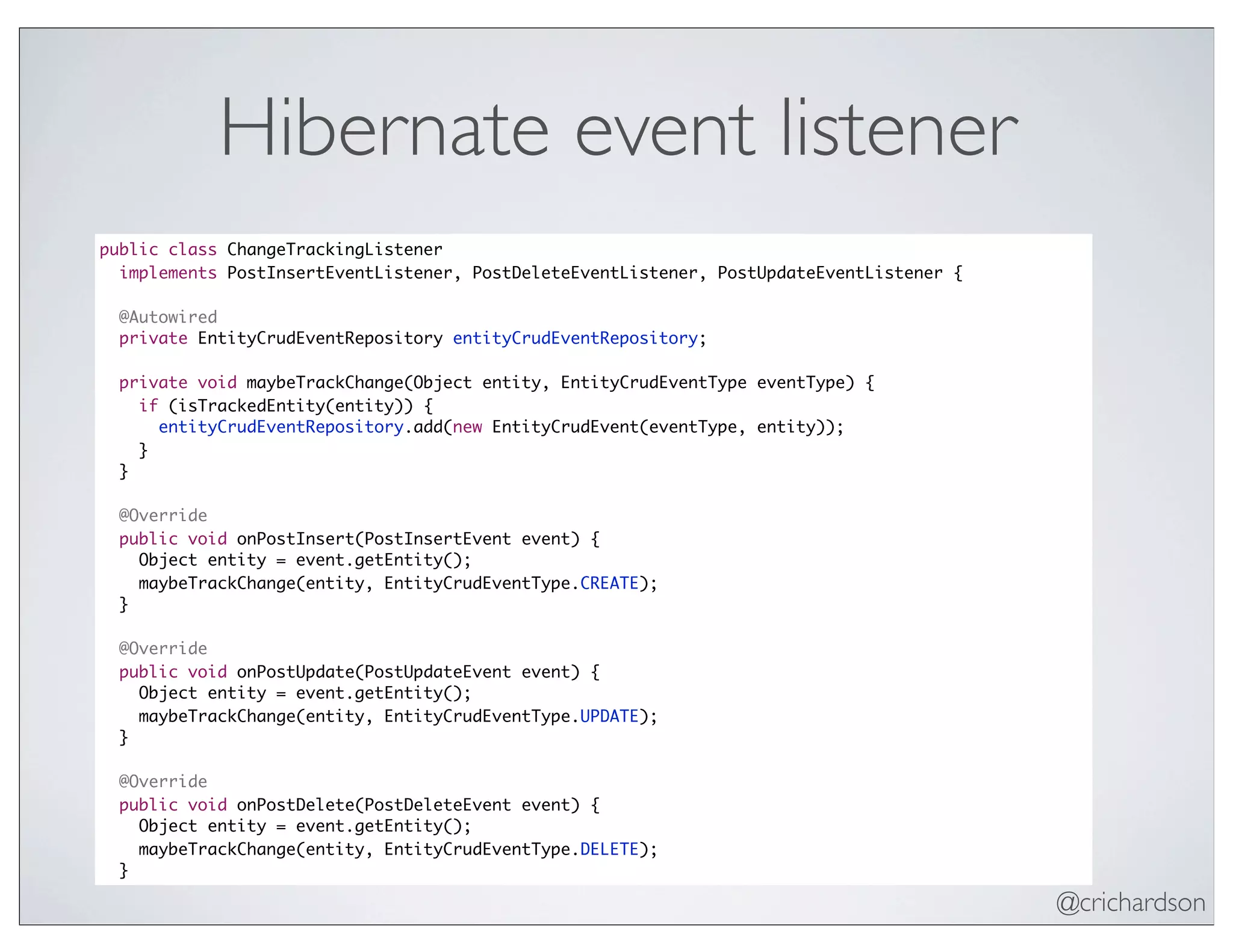Viewport: 1233px width, 952px height.
Task: Click PostDeleteEventListener in the implements line
Action: [585, 273]
